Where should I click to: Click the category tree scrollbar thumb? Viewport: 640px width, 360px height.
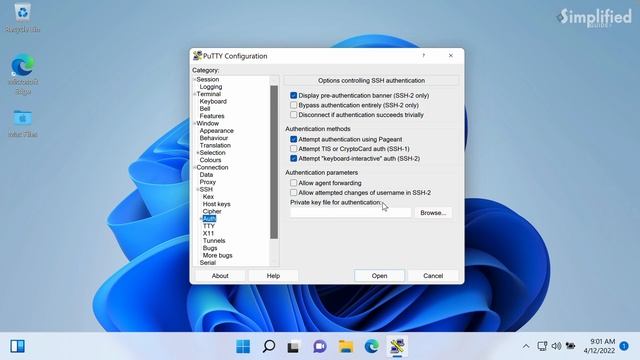tap(274, 162)
